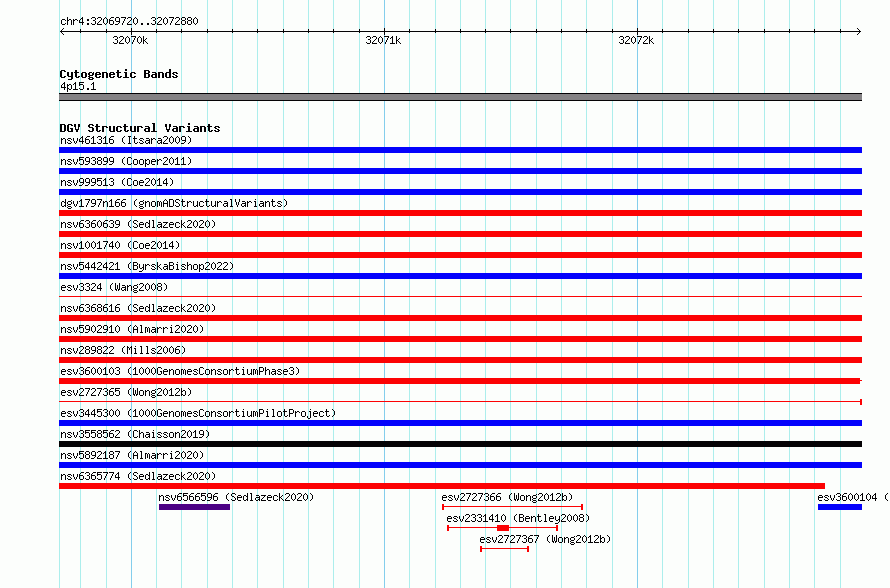Click the red bar under nsv1001740 (Coe2014)
Viewport: 890px width, 588px height.
coord(460,255)
